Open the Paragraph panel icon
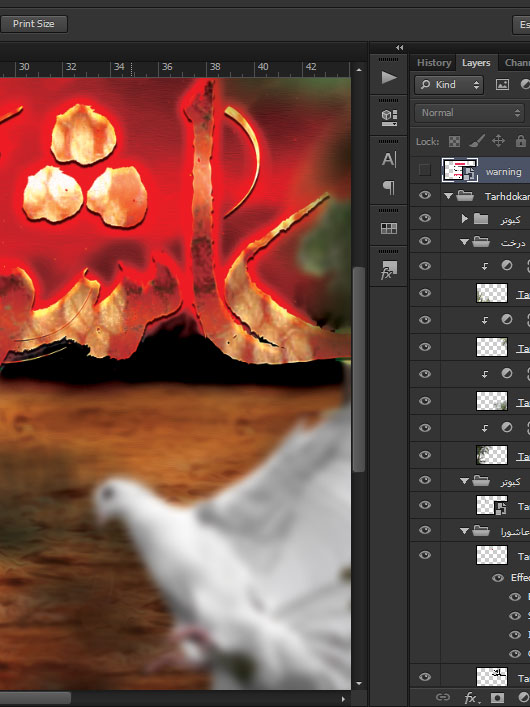Screen dimensions: 530x707 tap(389, 187)
